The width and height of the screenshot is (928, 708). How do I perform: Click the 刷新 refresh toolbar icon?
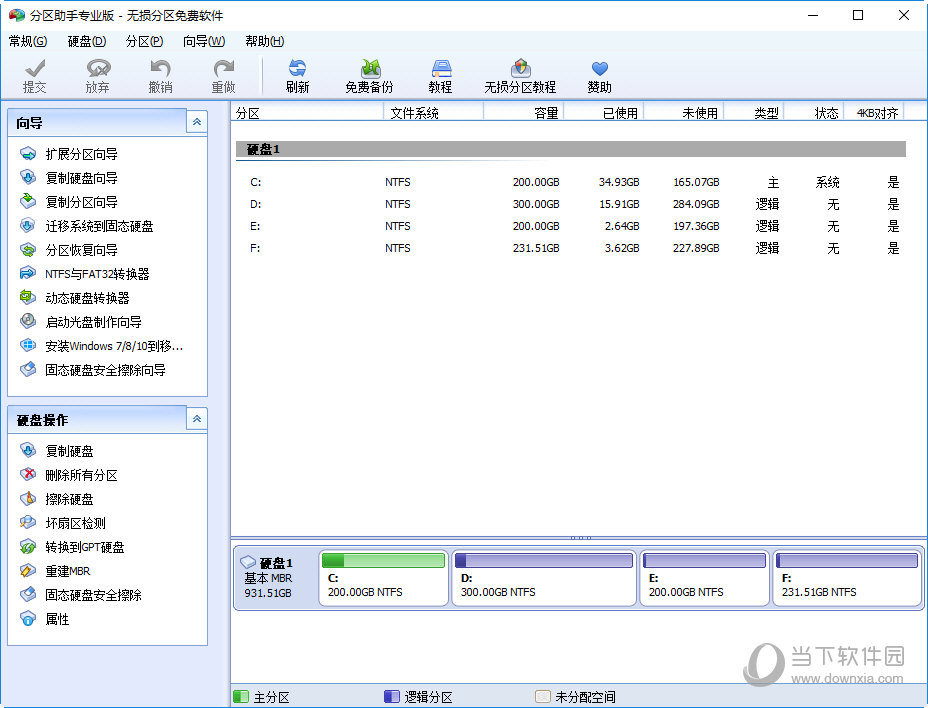click(x=297, y=69)
